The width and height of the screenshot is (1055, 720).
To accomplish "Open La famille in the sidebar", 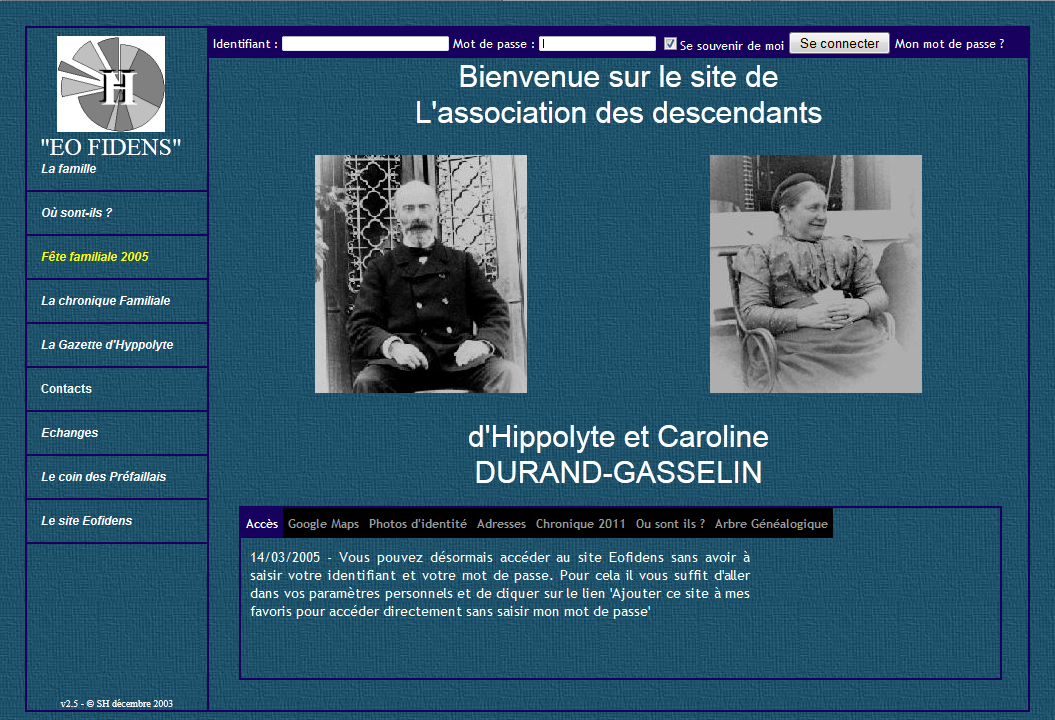I will pos(69,169).
